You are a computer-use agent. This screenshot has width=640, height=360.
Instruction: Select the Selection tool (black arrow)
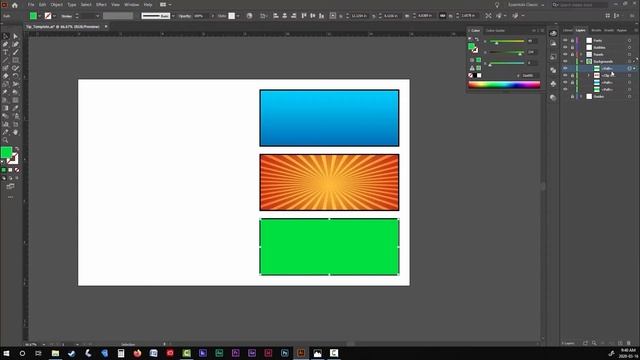tap(6, 36)
